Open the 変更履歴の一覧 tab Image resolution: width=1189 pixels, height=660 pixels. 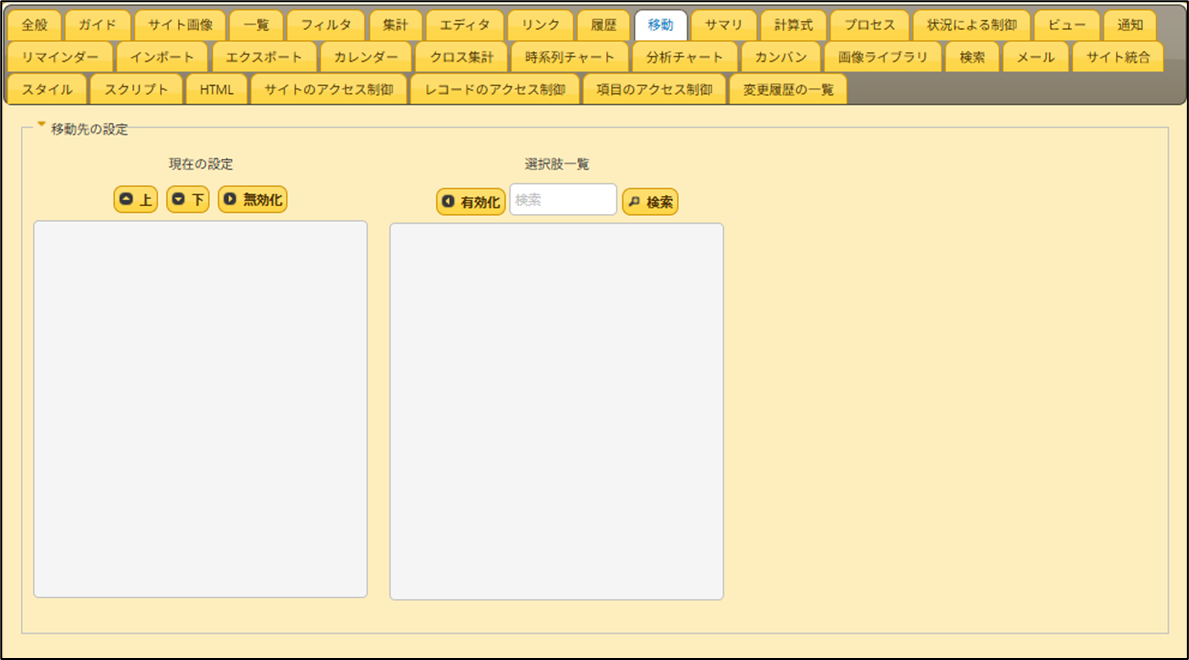(x=788, y=89)
